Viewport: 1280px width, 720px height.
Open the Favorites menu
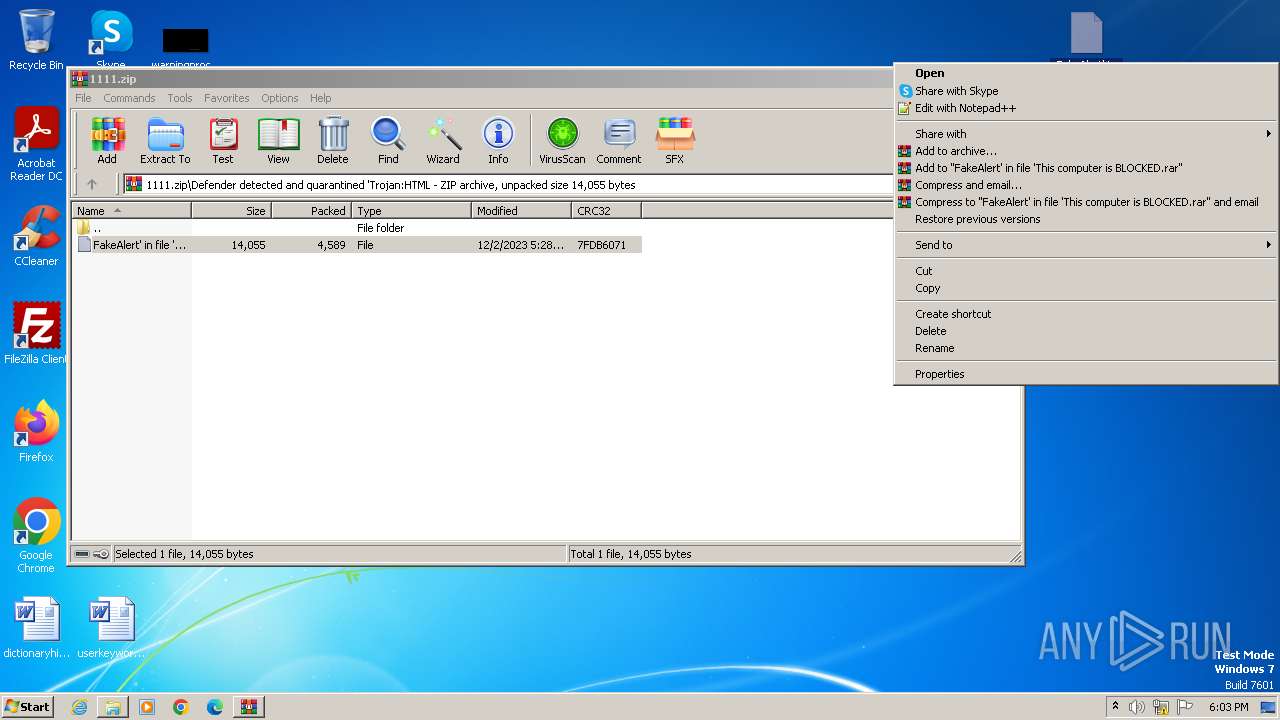227,98
